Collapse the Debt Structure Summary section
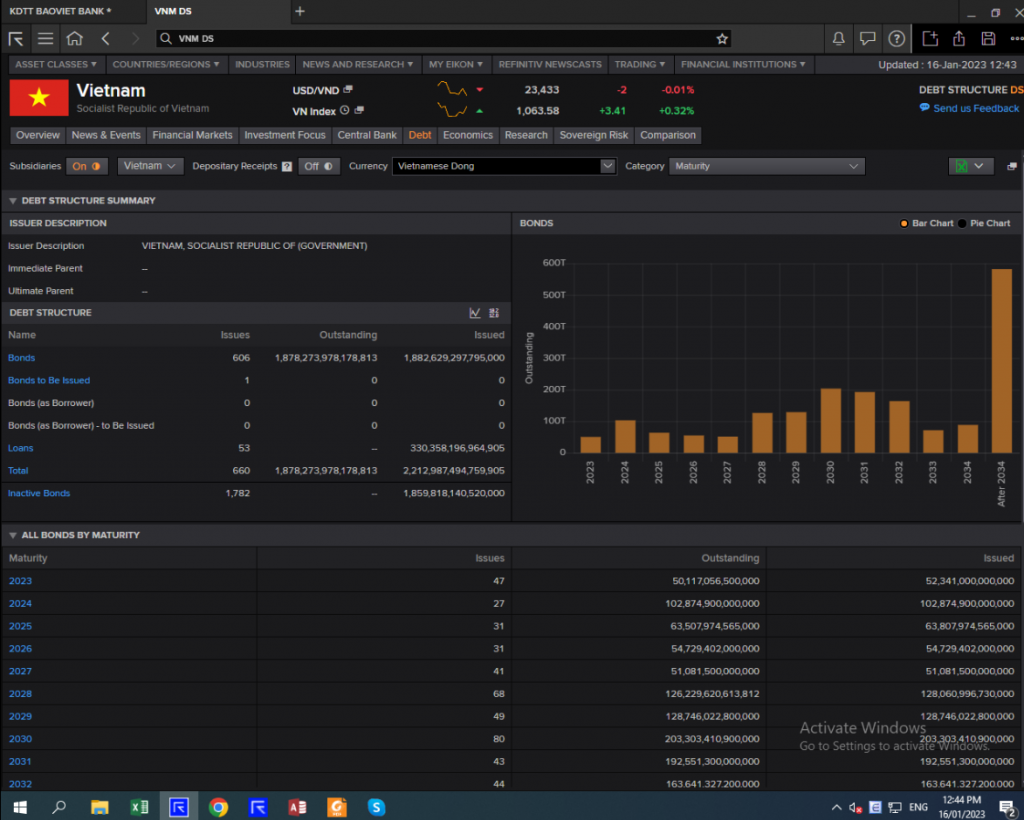 13,201
